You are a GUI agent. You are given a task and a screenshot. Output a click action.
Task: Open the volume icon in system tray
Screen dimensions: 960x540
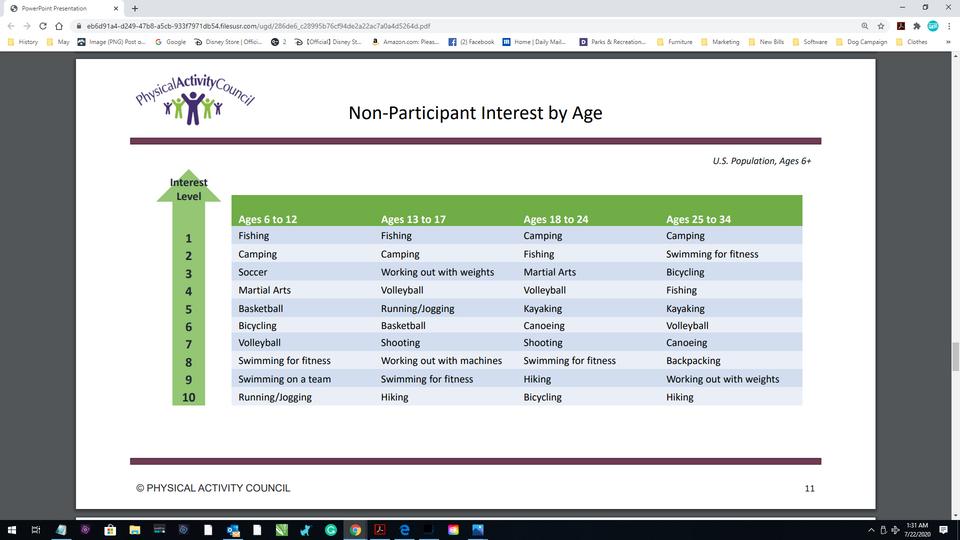pyautogui.click(x=896, y=530)
